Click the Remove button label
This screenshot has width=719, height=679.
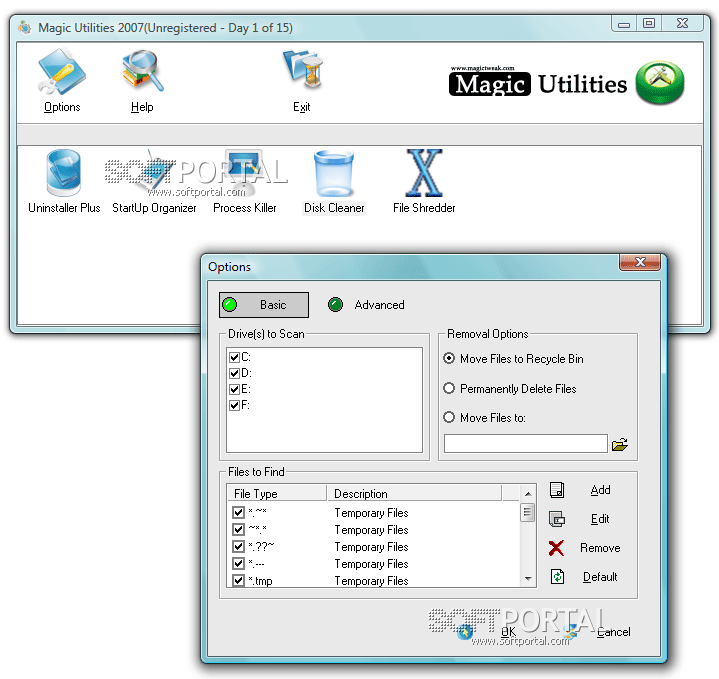600,548
